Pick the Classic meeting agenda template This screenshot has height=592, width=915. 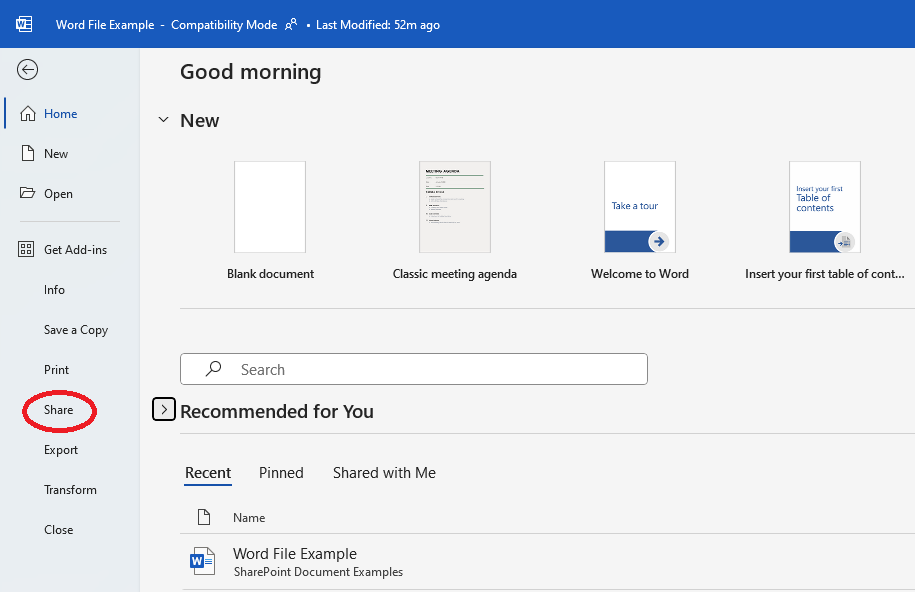(x=455, y=207)
